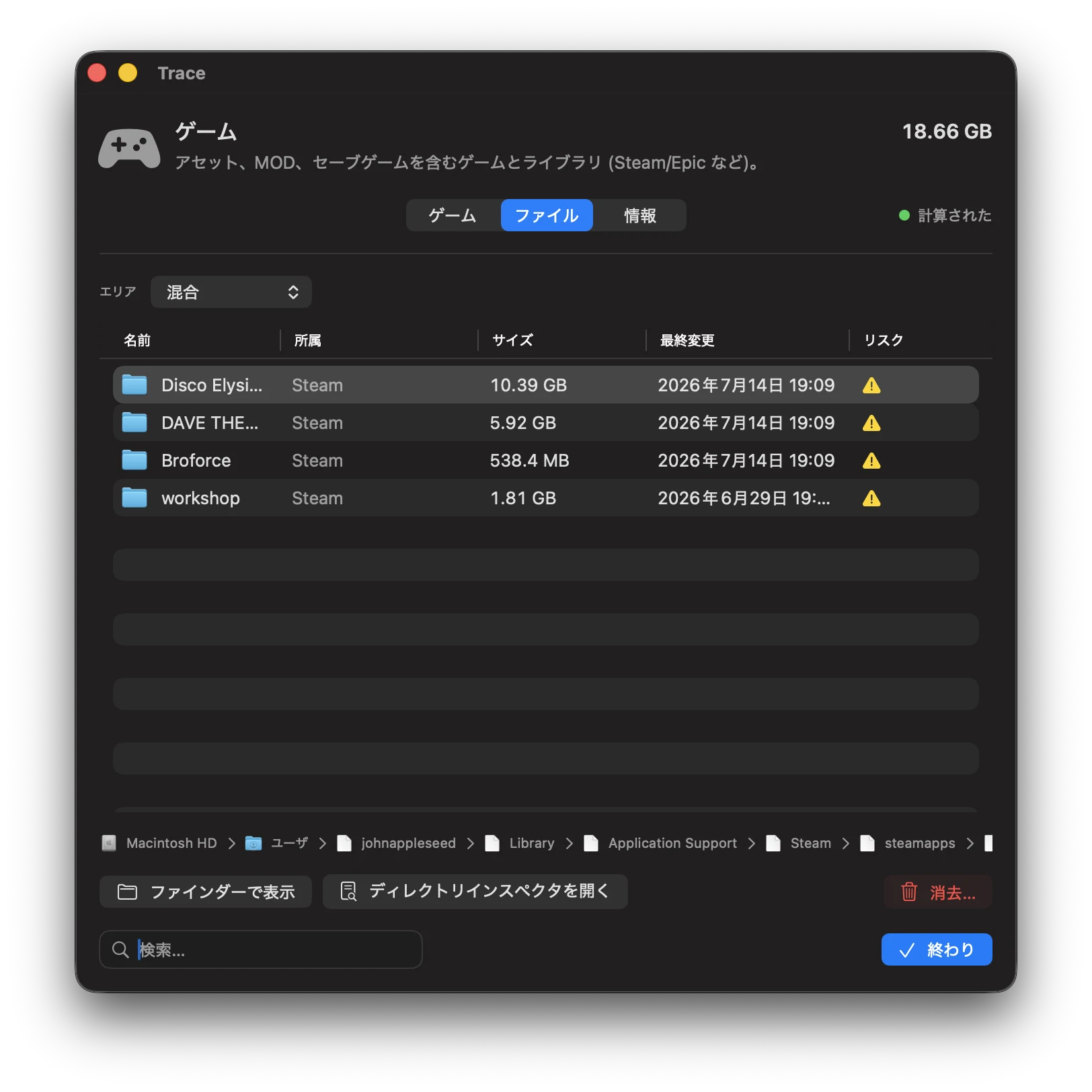1092x1092 pixels.
Task: Select the Broforce row name
Action: (x=196, y=460)
